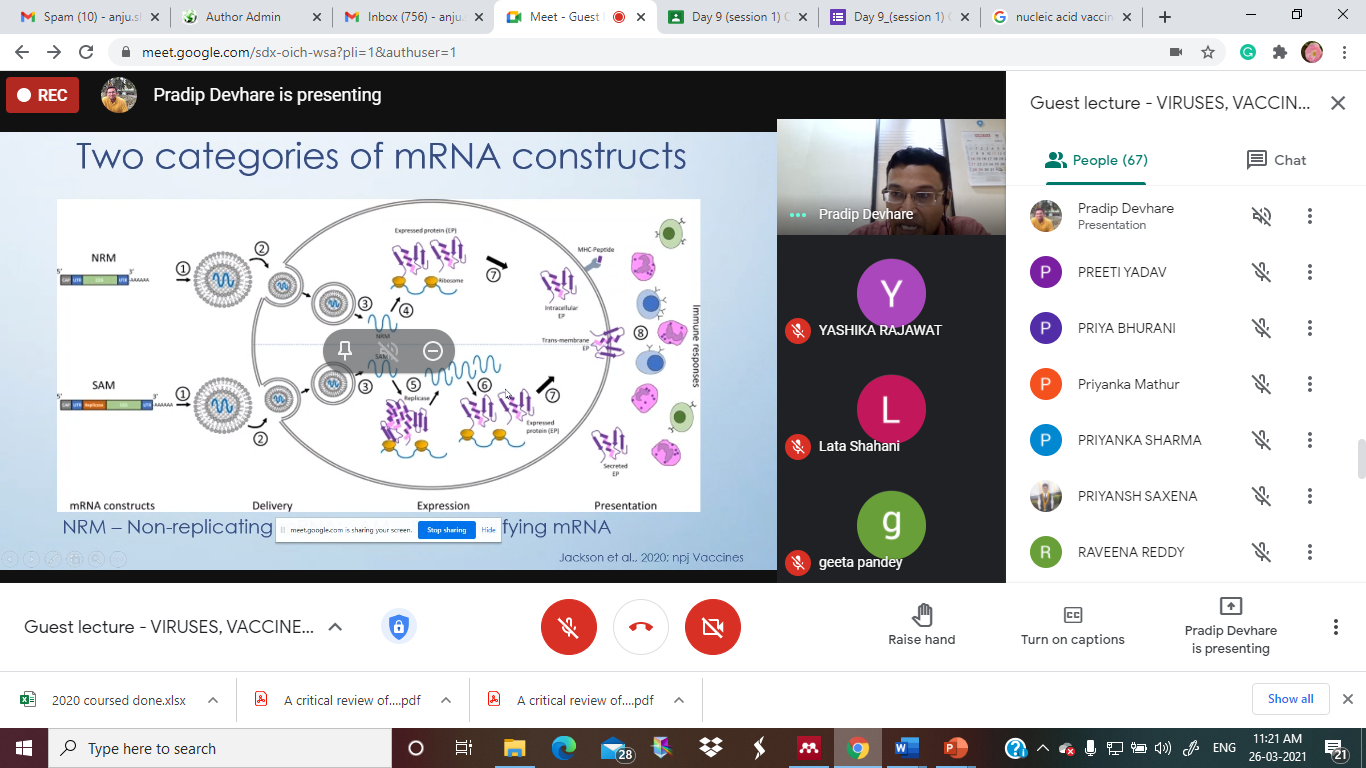Open more options three-dot menu in bottom bar
The width and height of the screenshot is (1366, 768).
(1335, 627)
